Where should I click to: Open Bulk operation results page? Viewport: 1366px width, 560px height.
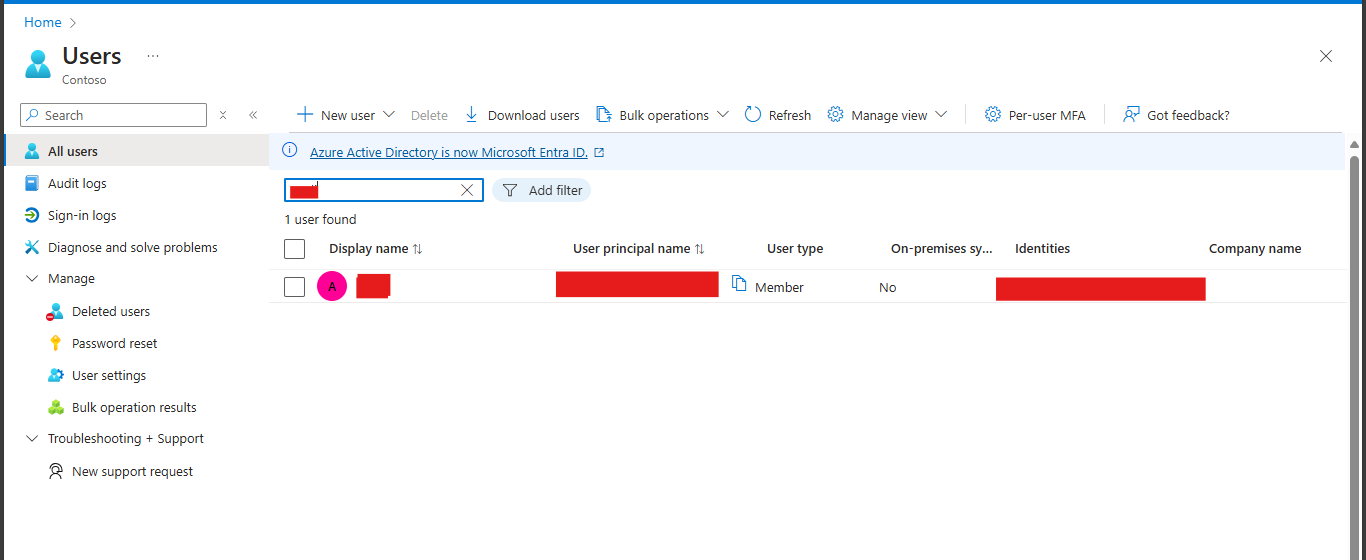tap(136, 407)
